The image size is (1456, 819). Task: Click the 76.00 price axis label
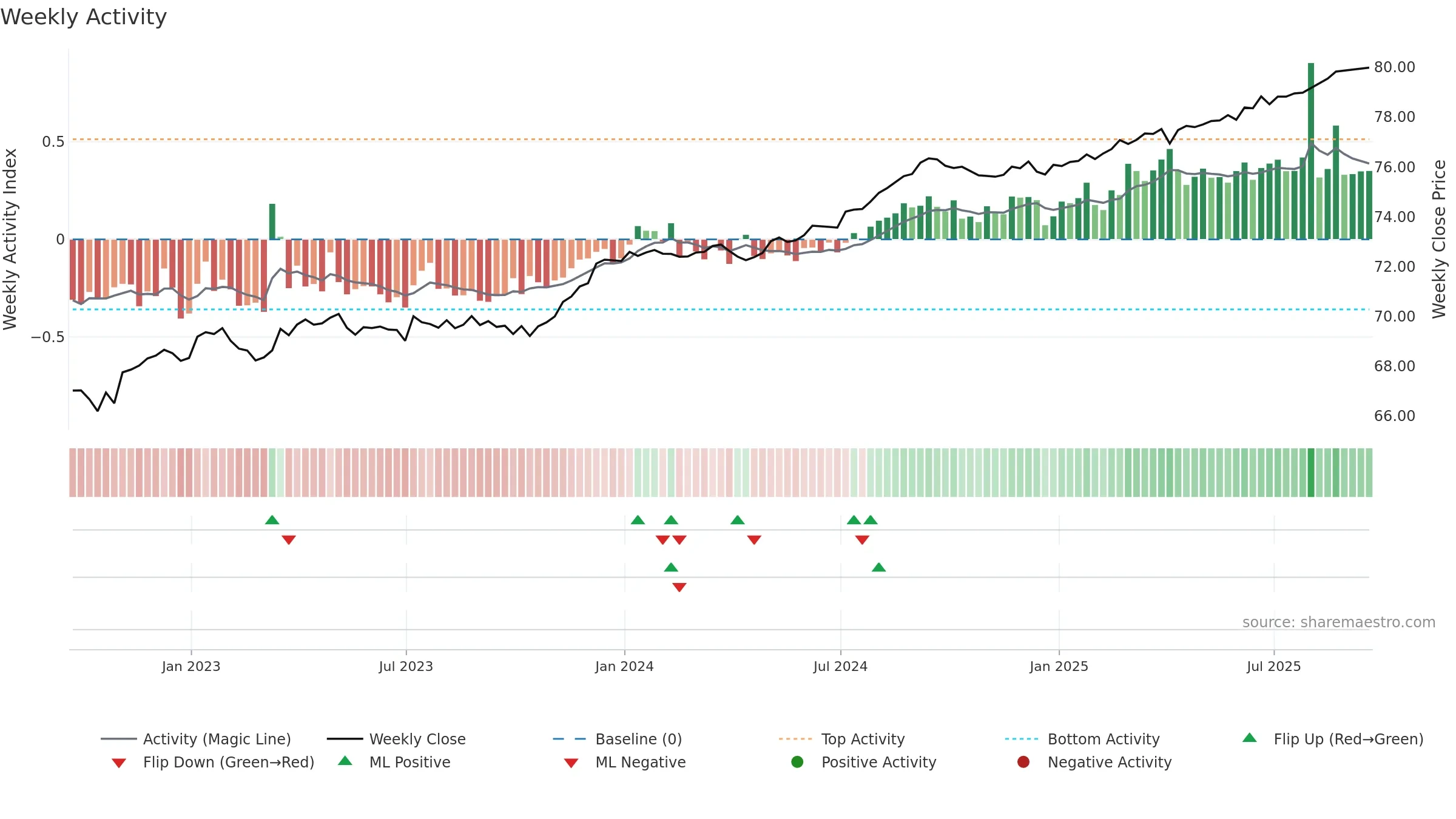[x=1395, y=167]
